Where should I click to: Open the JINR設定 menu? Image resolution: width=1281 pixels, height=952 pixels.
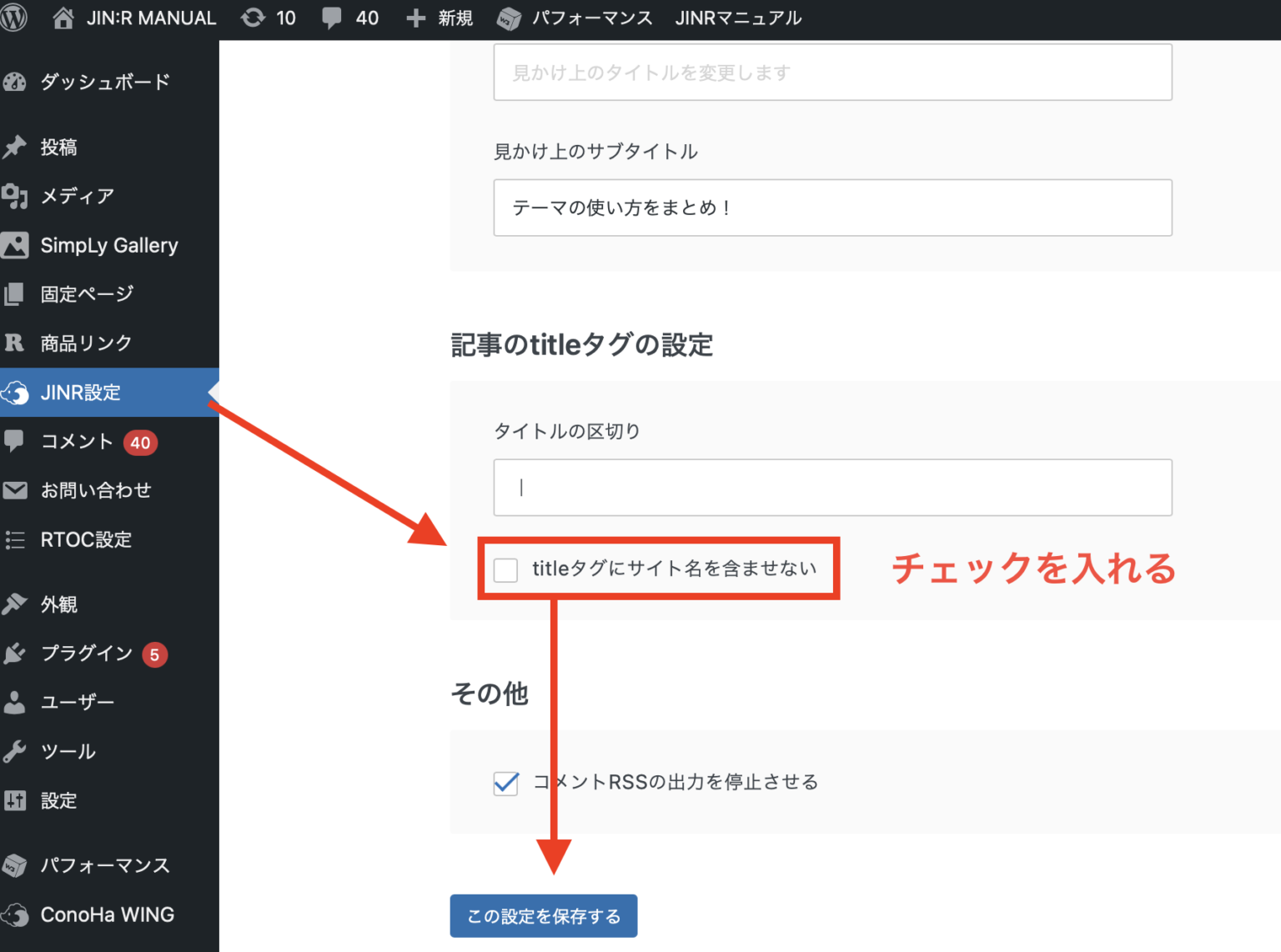pos(81,393)
